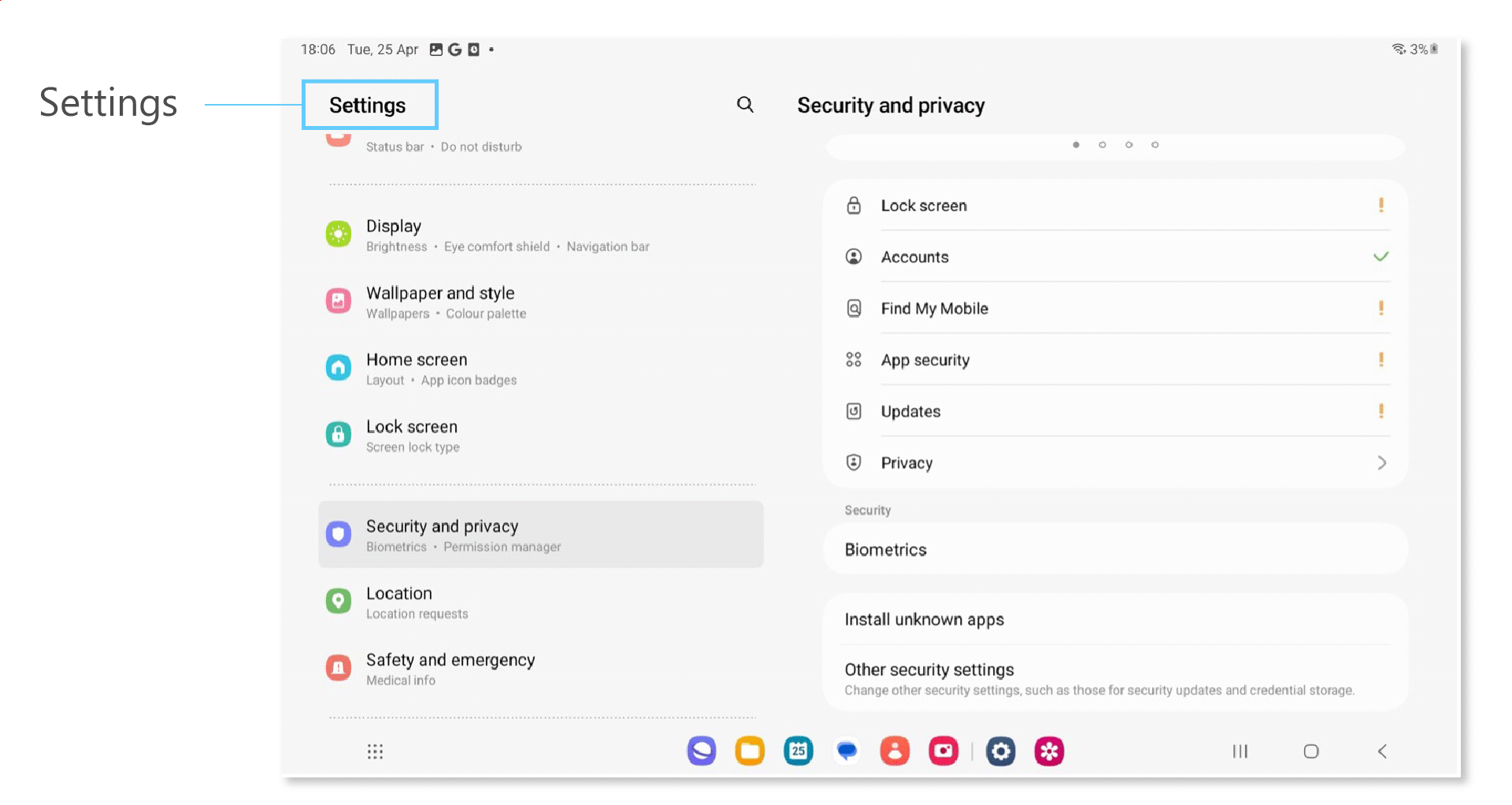1512x805 pixels.
Task: Select the Display settings category
Action: tap(541, 235)
